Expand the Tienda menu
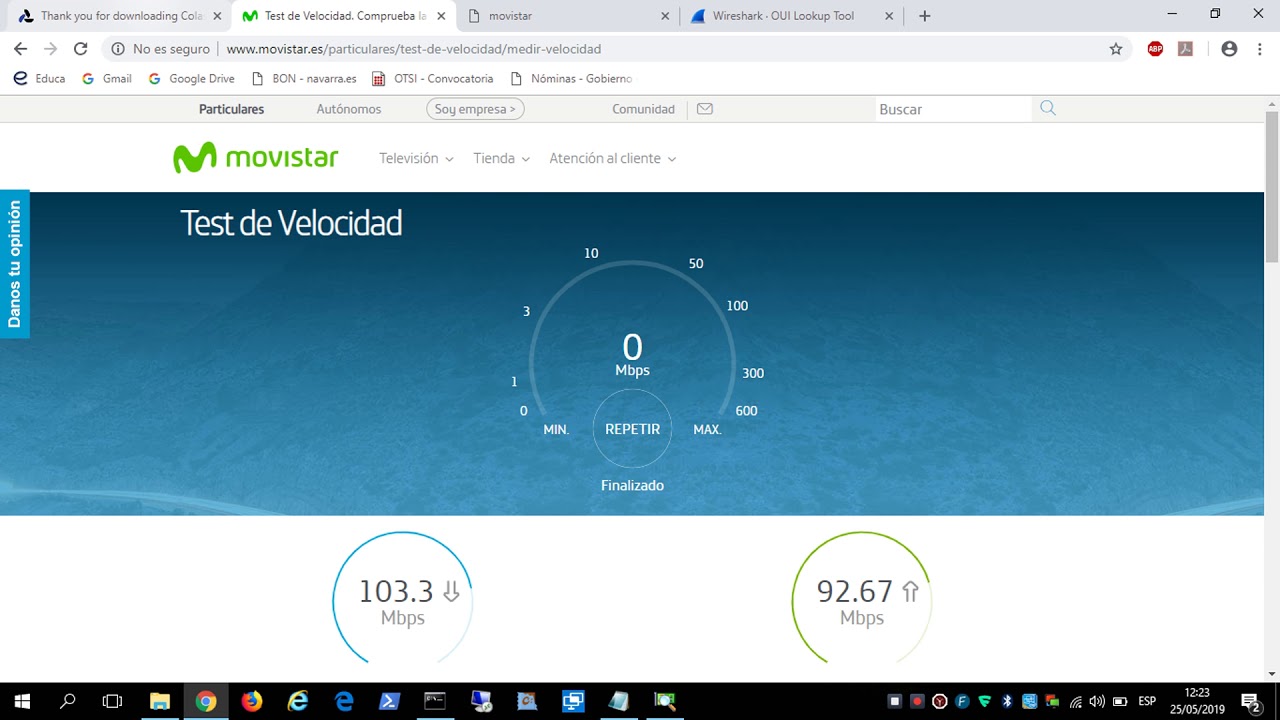This screenshot has height=720, width=1280. [501, 158]
